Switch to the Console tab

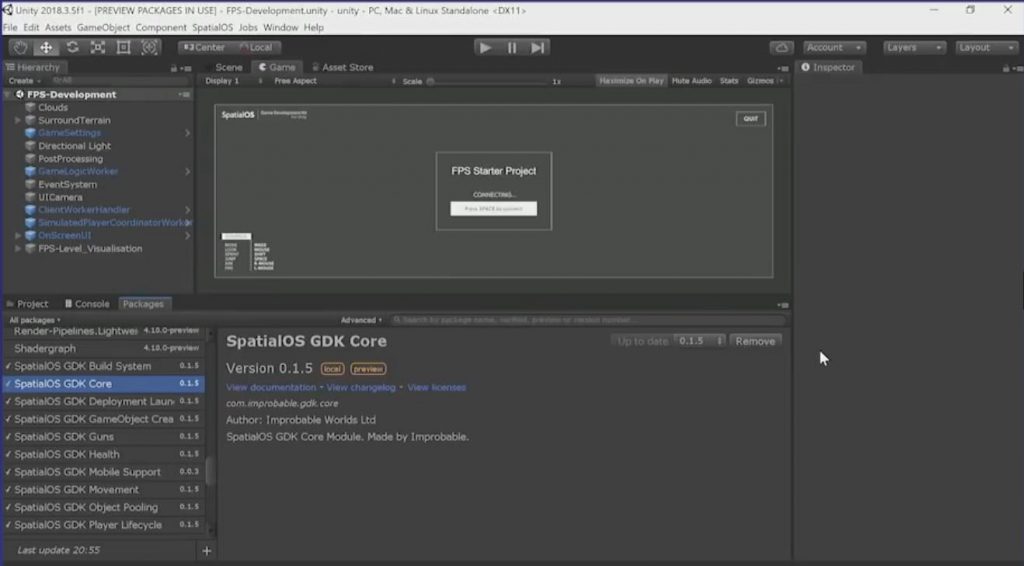[x=87, y=304]
